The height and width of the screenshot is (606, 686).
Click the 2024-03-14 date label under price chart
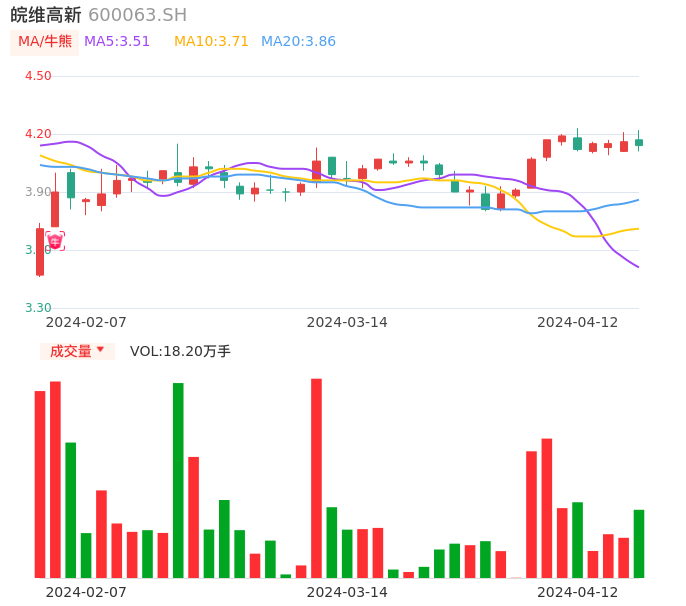347,322
